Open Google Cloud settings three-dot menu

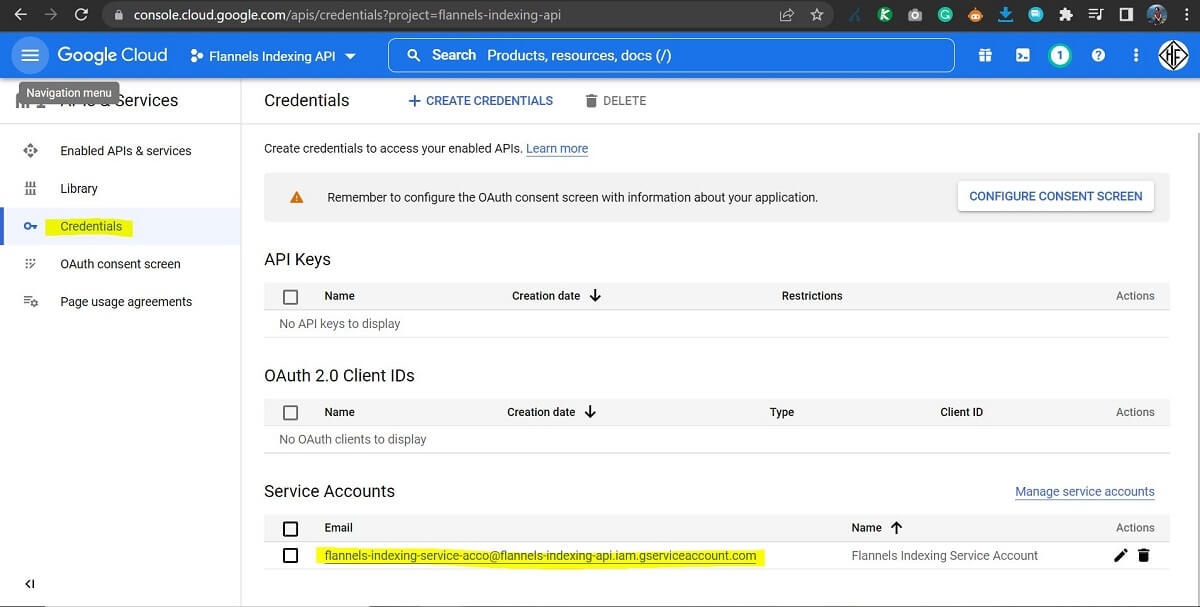[x=1135, y=56]
